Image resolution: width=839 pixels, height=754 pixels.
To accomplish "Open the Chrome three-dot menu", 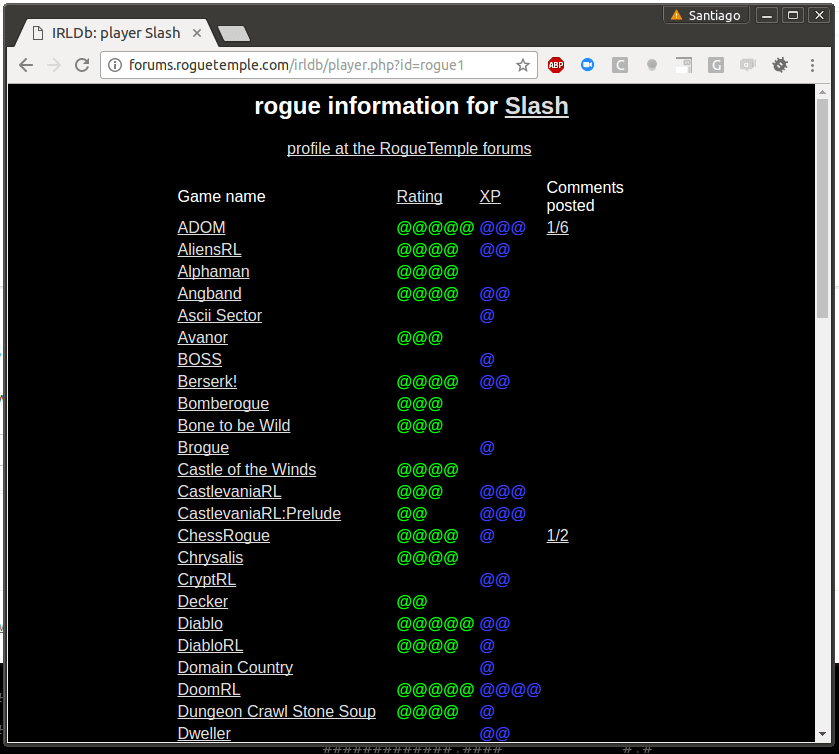I will pyautogui.click(x=812, y=65).
